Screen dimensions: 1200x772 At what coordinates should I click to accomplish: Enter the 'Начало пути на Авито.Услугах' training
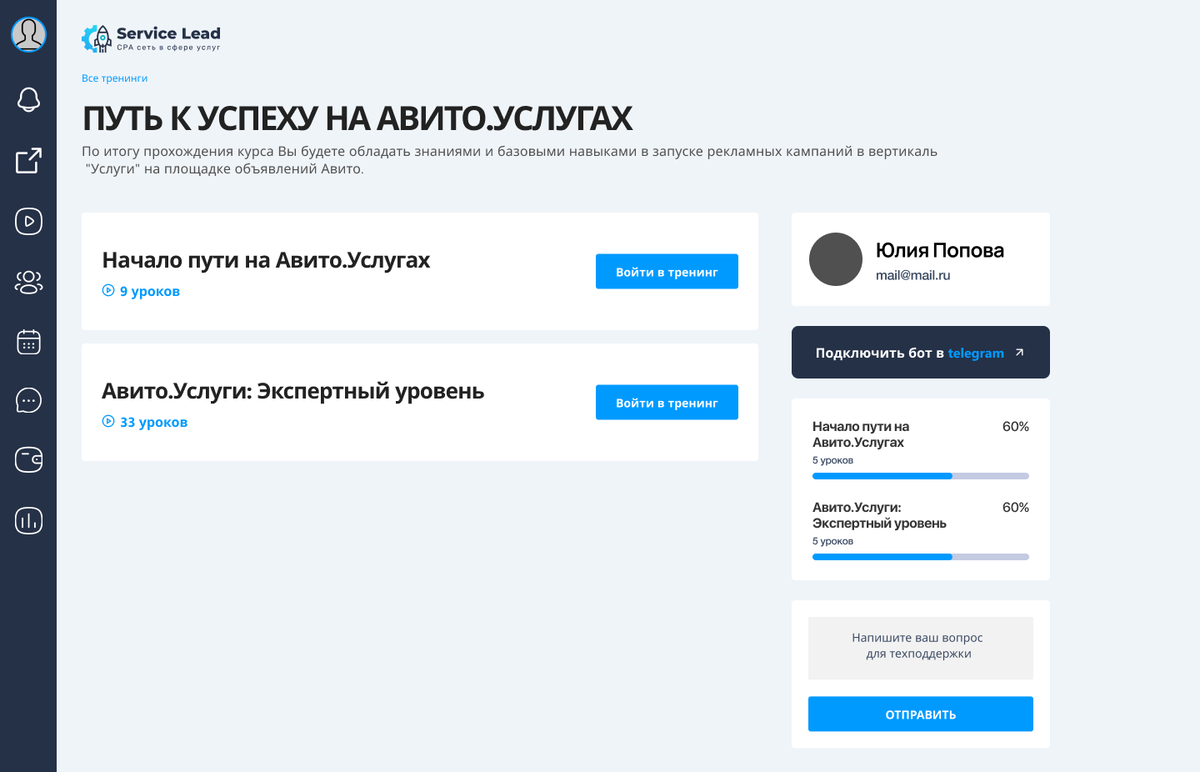666,272
